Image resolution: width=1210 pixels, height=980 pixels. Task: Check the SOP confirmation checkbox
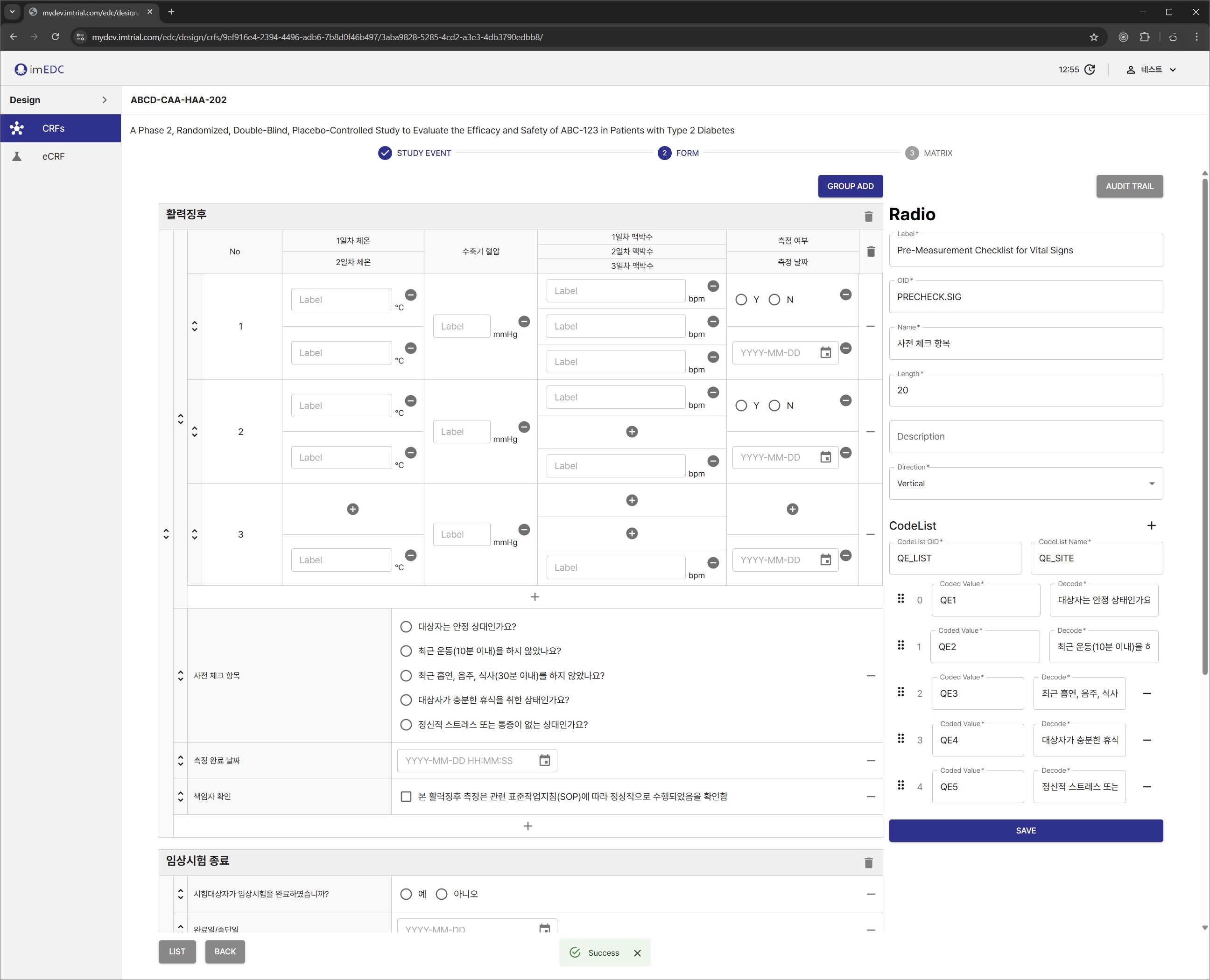[x=406, y=797]
